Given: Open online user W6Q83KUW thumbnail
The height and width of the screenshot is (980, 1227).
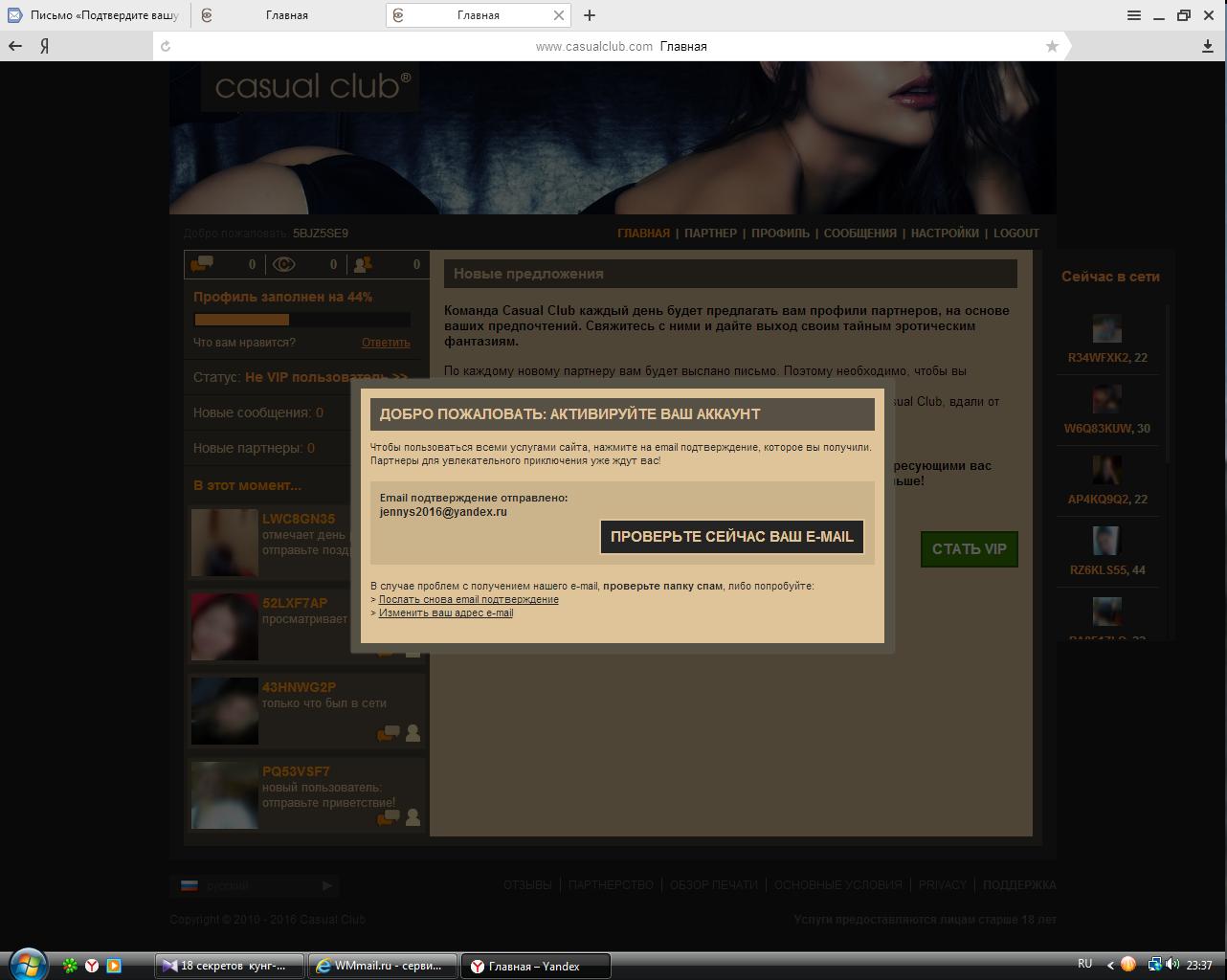Looking at the screenshot, I should click(x=1107, y=399).
